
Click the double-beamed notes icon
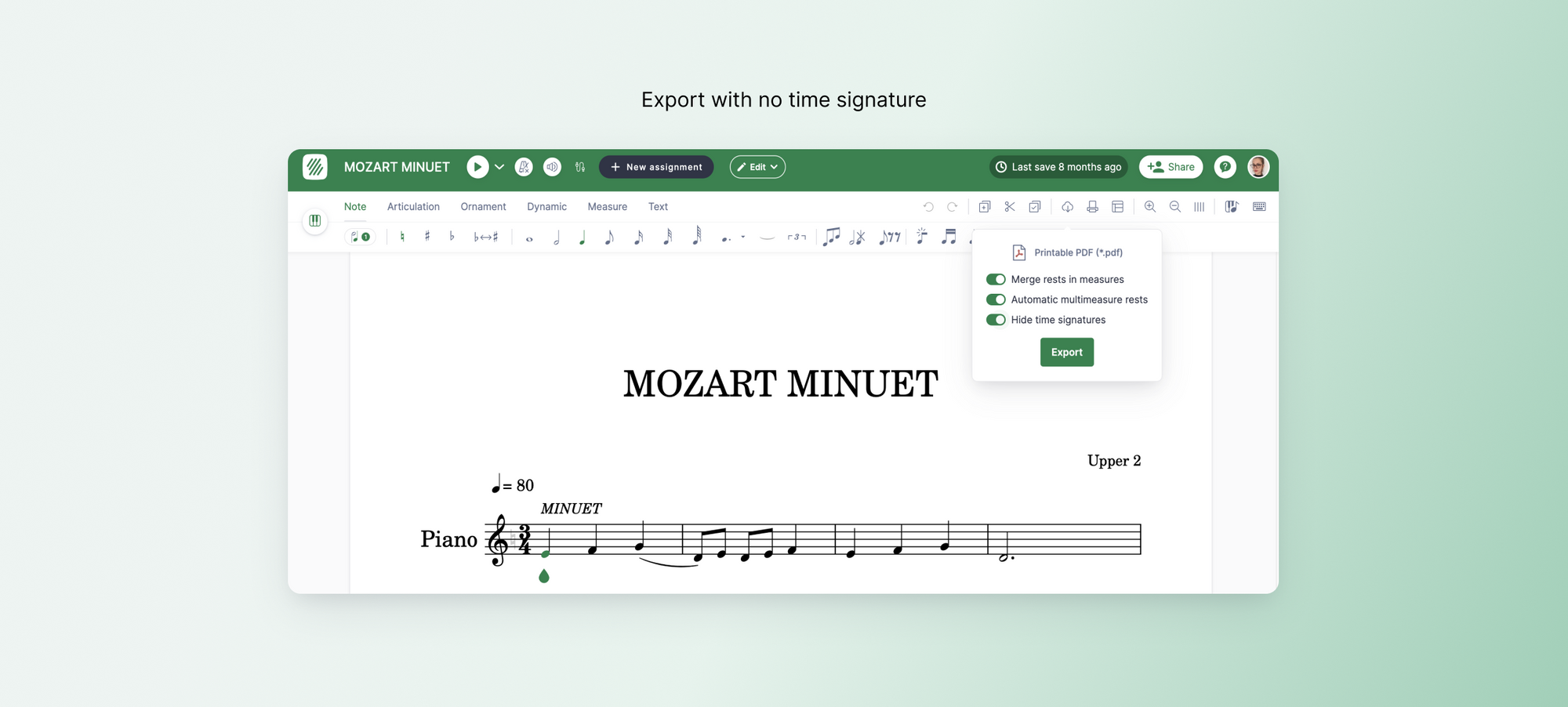949,236
